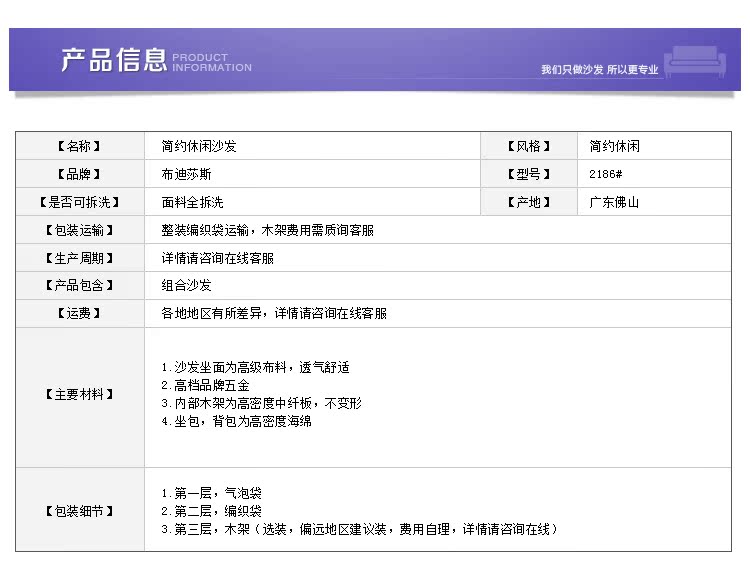Click the shipping text 各地地区有所差异

[x=211, y=313]
